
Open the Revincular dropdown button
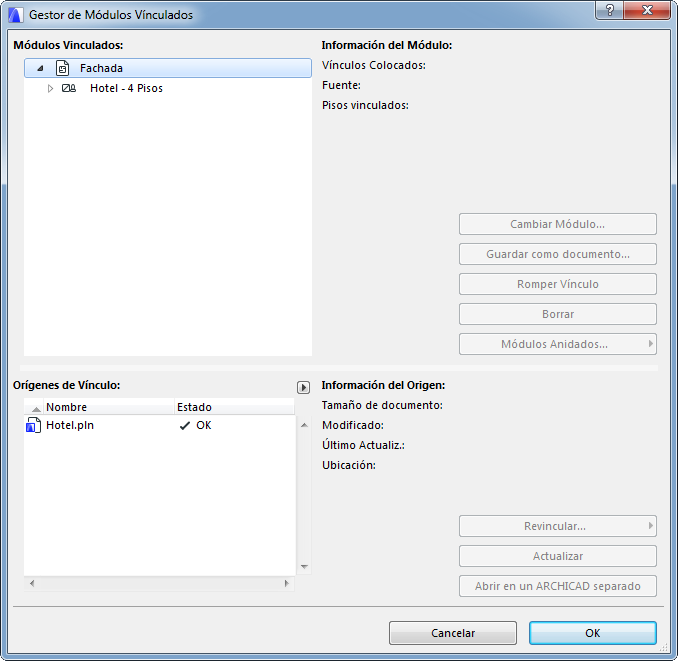[558, 526]
